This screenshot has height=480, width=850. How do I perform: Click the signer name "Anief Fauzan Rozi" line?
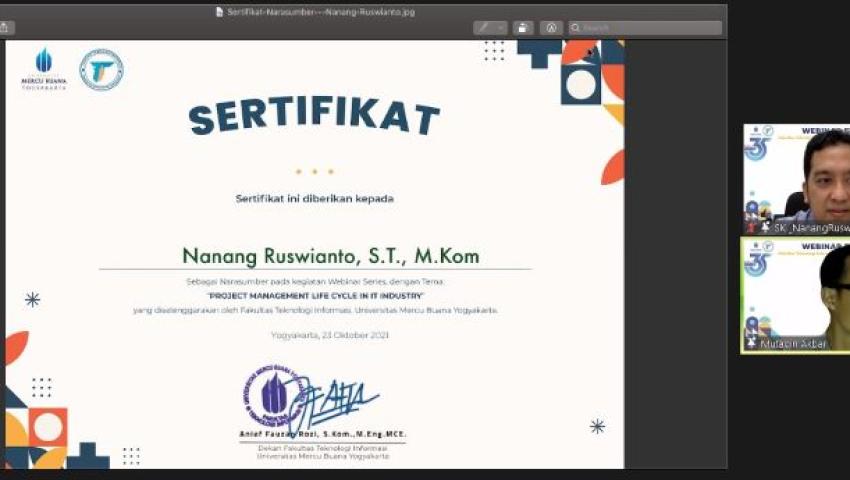click(x=323, y=434)
